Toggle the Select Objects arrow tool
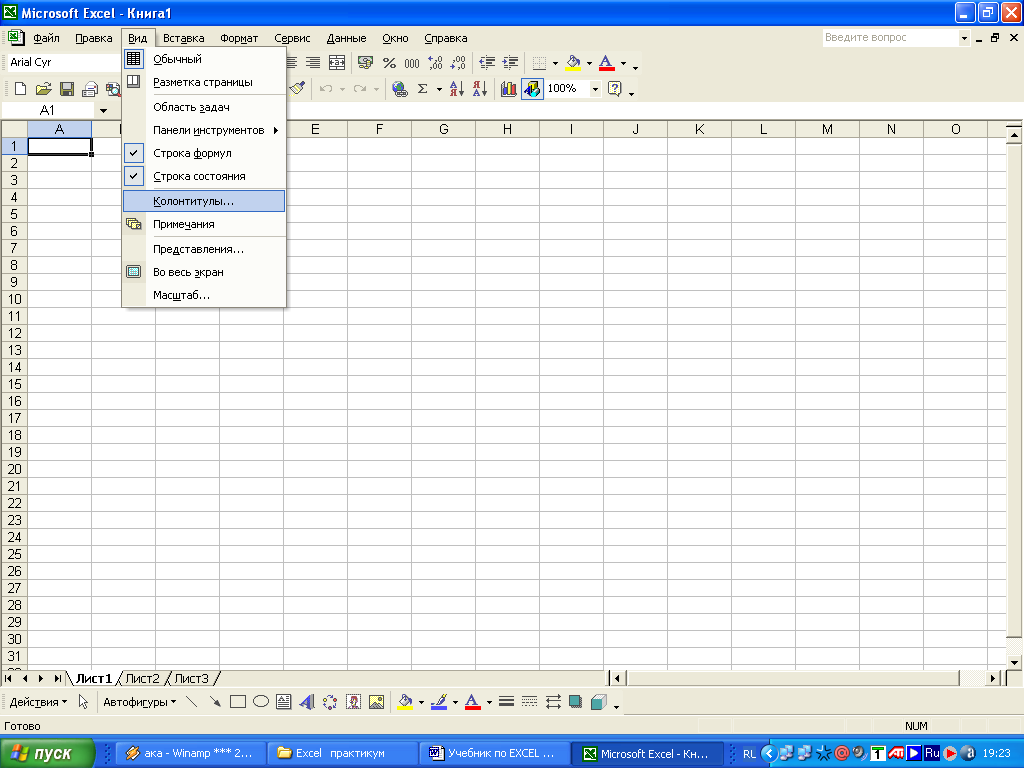This screenshot has height=768, width=1024. [83, 702]
